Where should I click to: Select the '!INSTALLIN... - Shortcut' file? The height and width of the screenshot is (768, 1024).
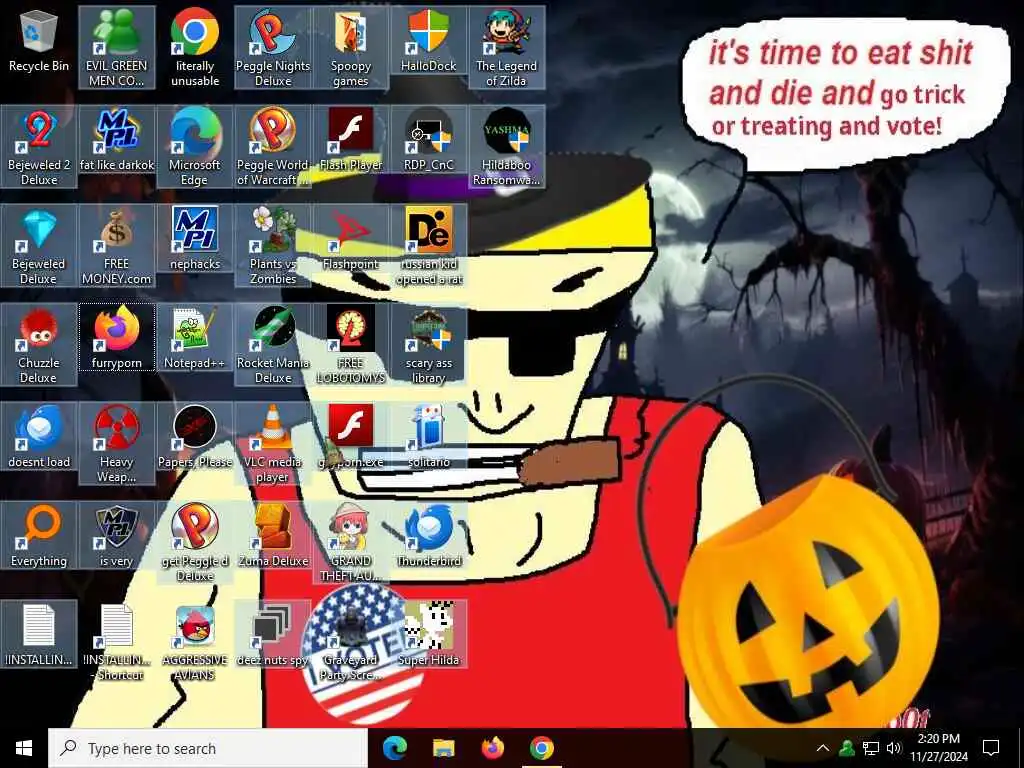pyautogui.click(x=117, y=642)
